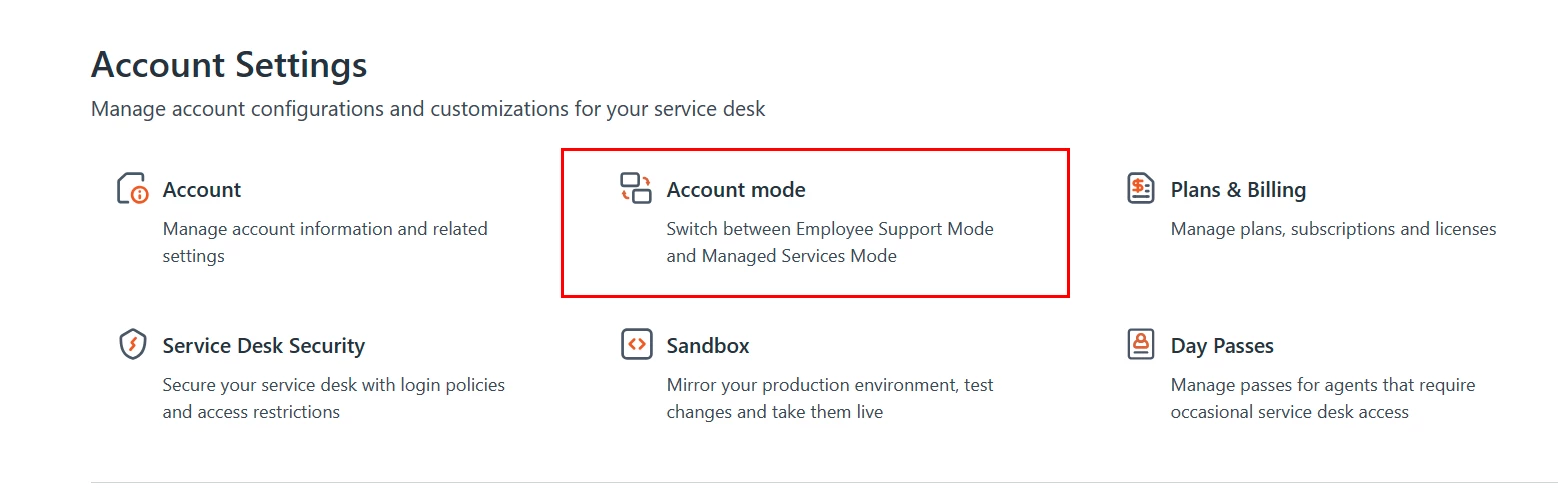
Task: Open the Account mode title link
Action: click(736, 190)
